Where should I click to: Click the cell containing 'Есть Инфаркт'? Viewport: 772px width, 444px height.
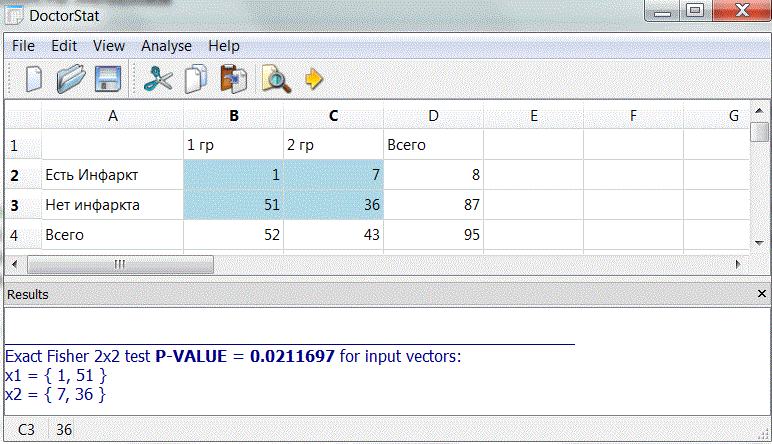[112, 176]
